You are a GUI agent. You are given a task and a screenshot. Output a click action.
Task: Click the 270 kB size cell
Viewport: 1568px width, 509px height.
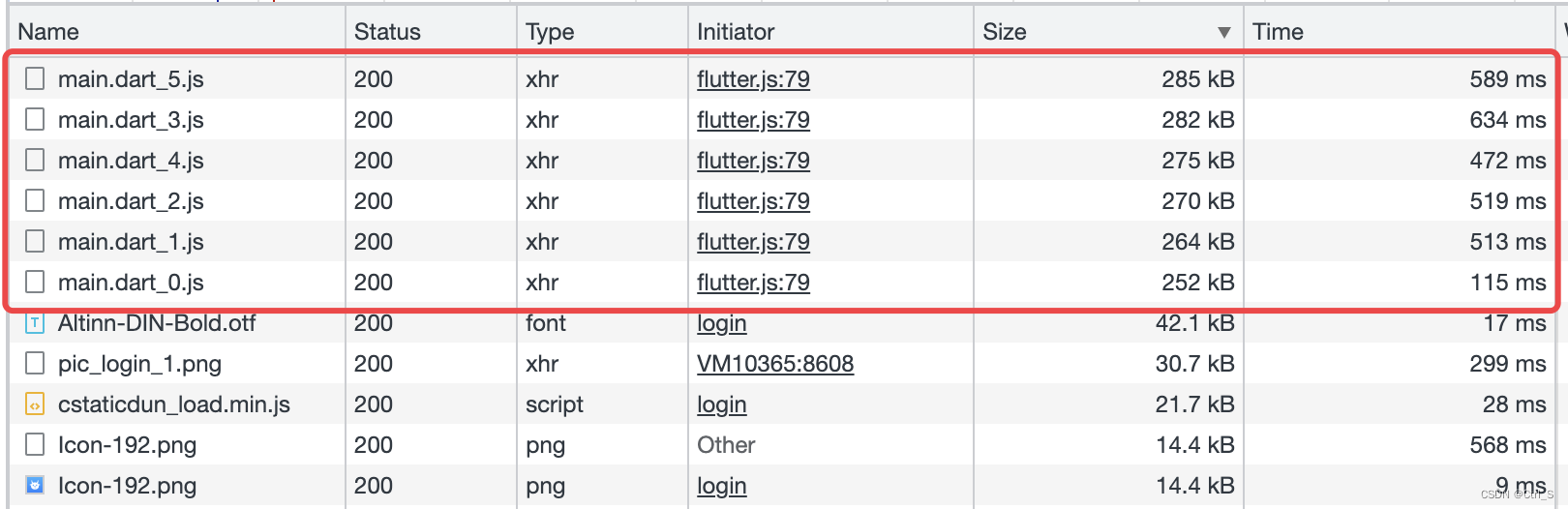(1198, 201)
